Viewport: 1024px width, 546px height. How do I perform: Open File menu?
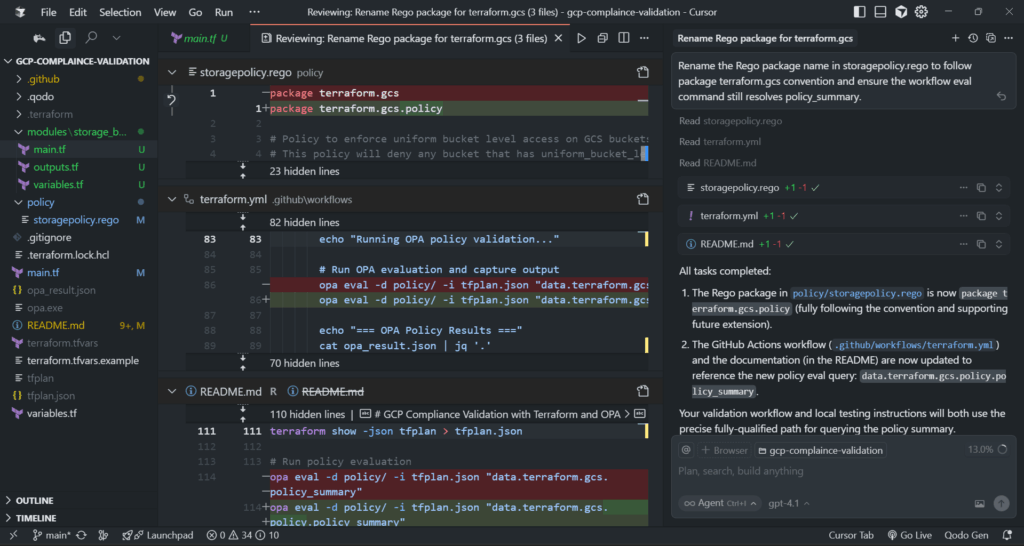pos(48,12)
